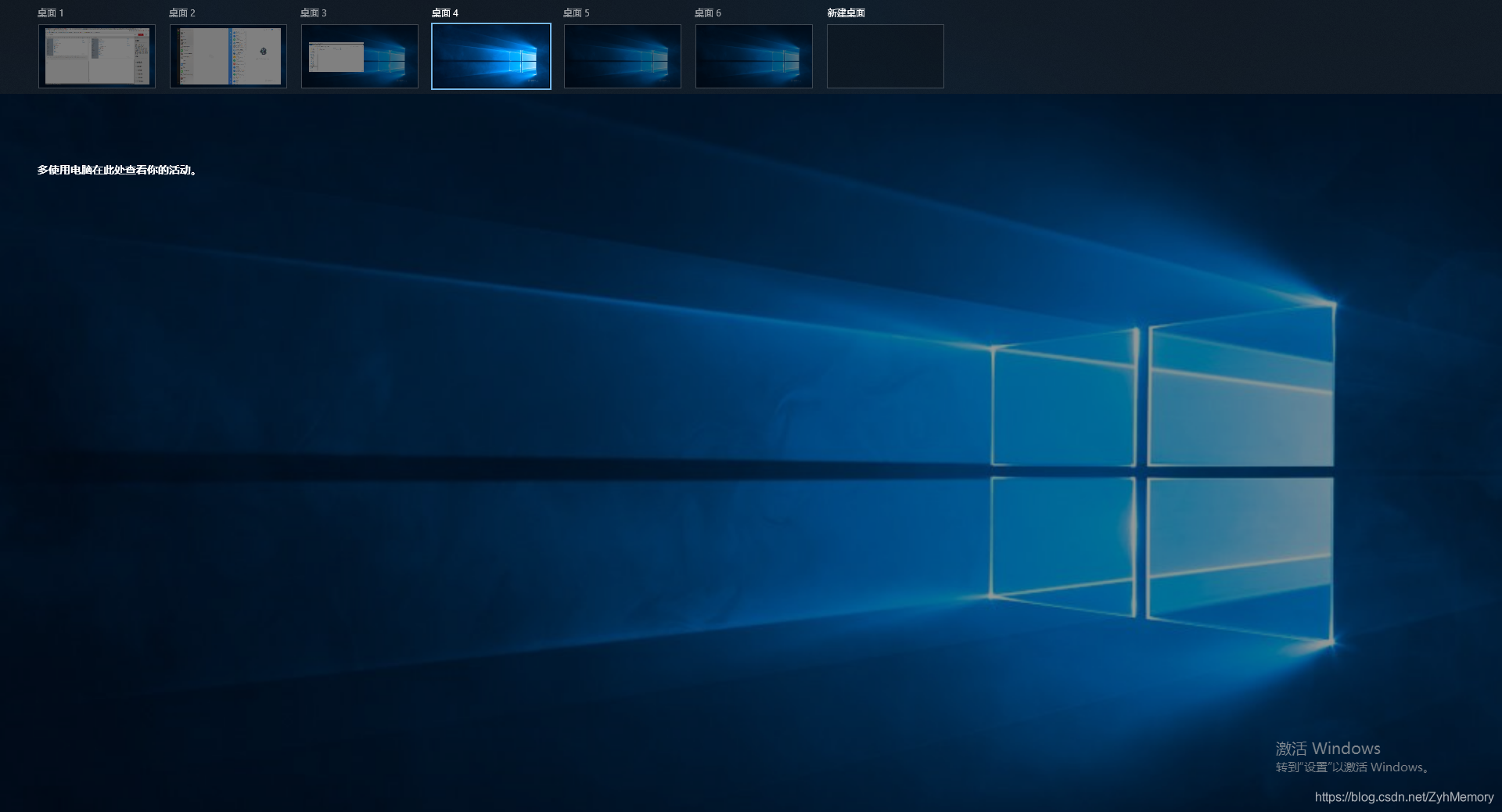
Task: Click the 桌面 6 label text
Action: click(x=708, y=13)
